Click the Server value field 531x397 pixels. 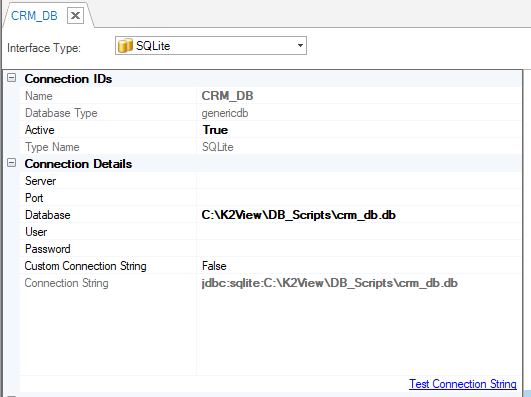point(359,181)
